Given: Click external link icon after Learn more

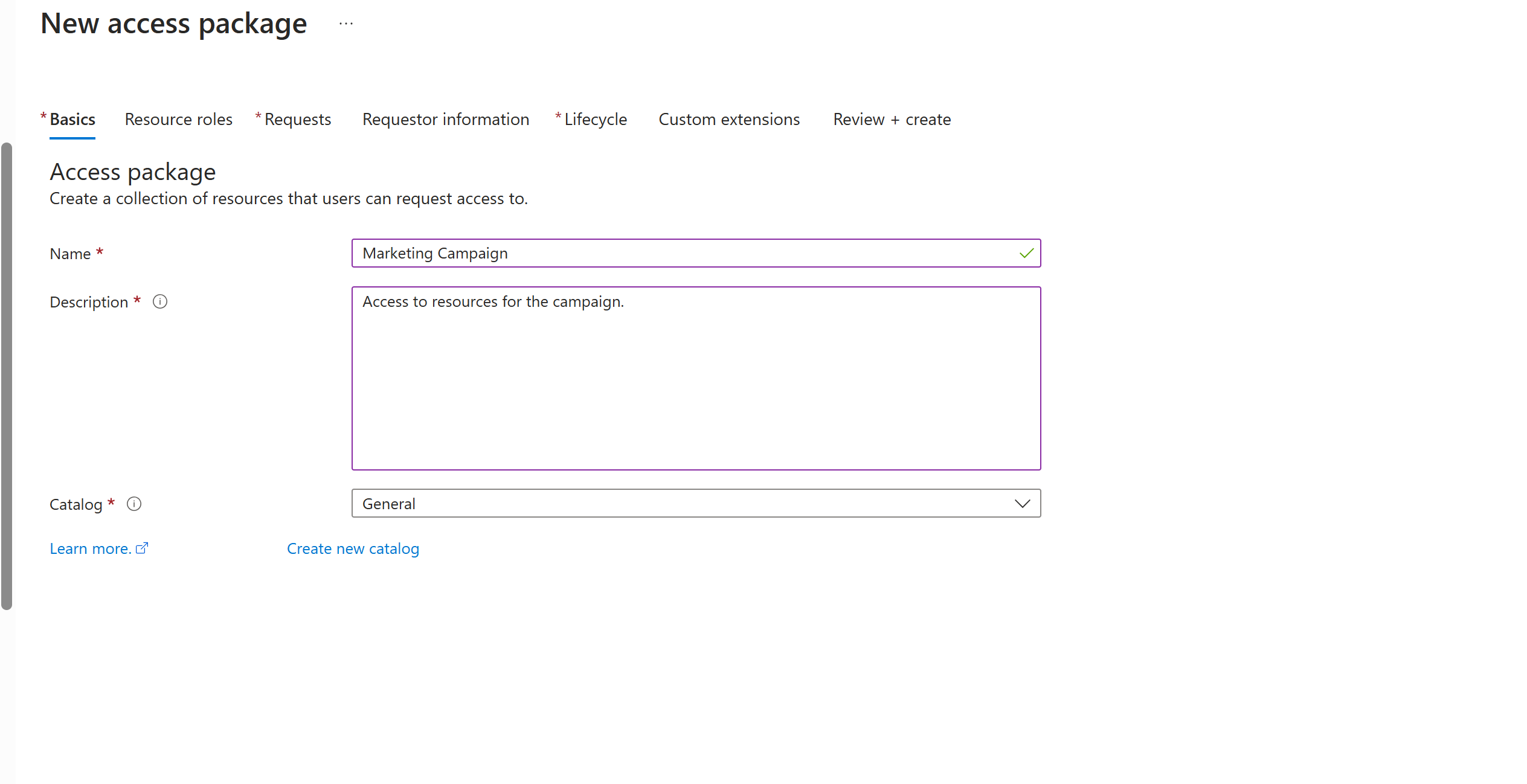Looking at the screenshot, I should (x=143, y=548).
